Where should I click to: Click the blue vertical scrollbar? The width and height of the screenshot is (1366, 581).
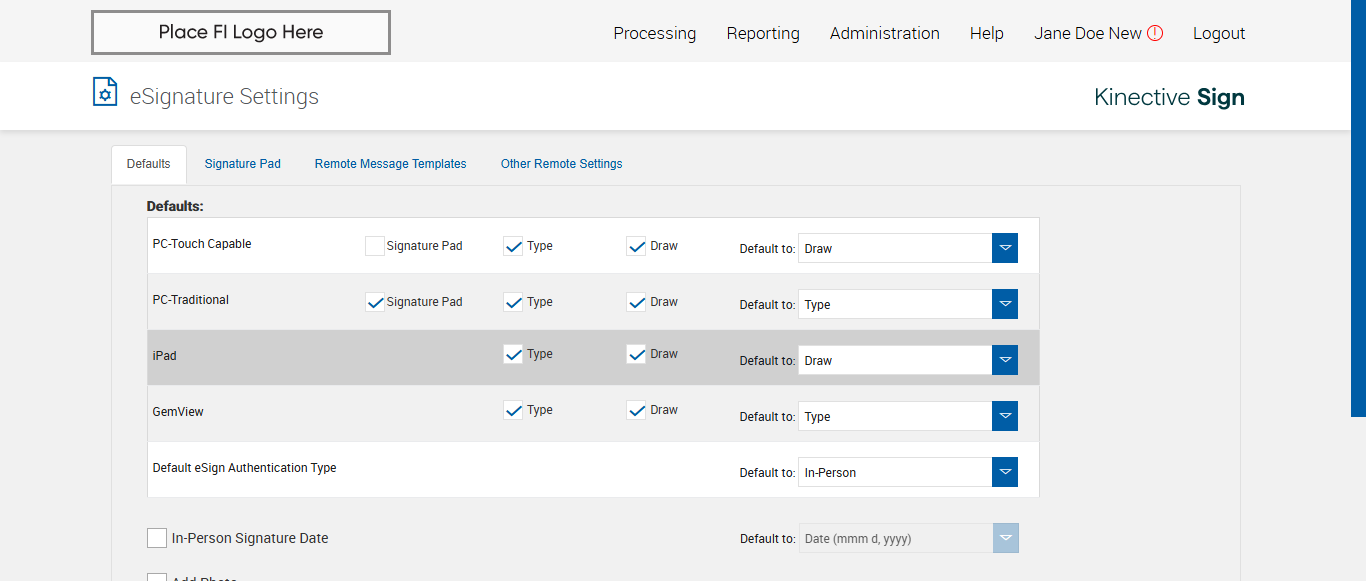1358,200
